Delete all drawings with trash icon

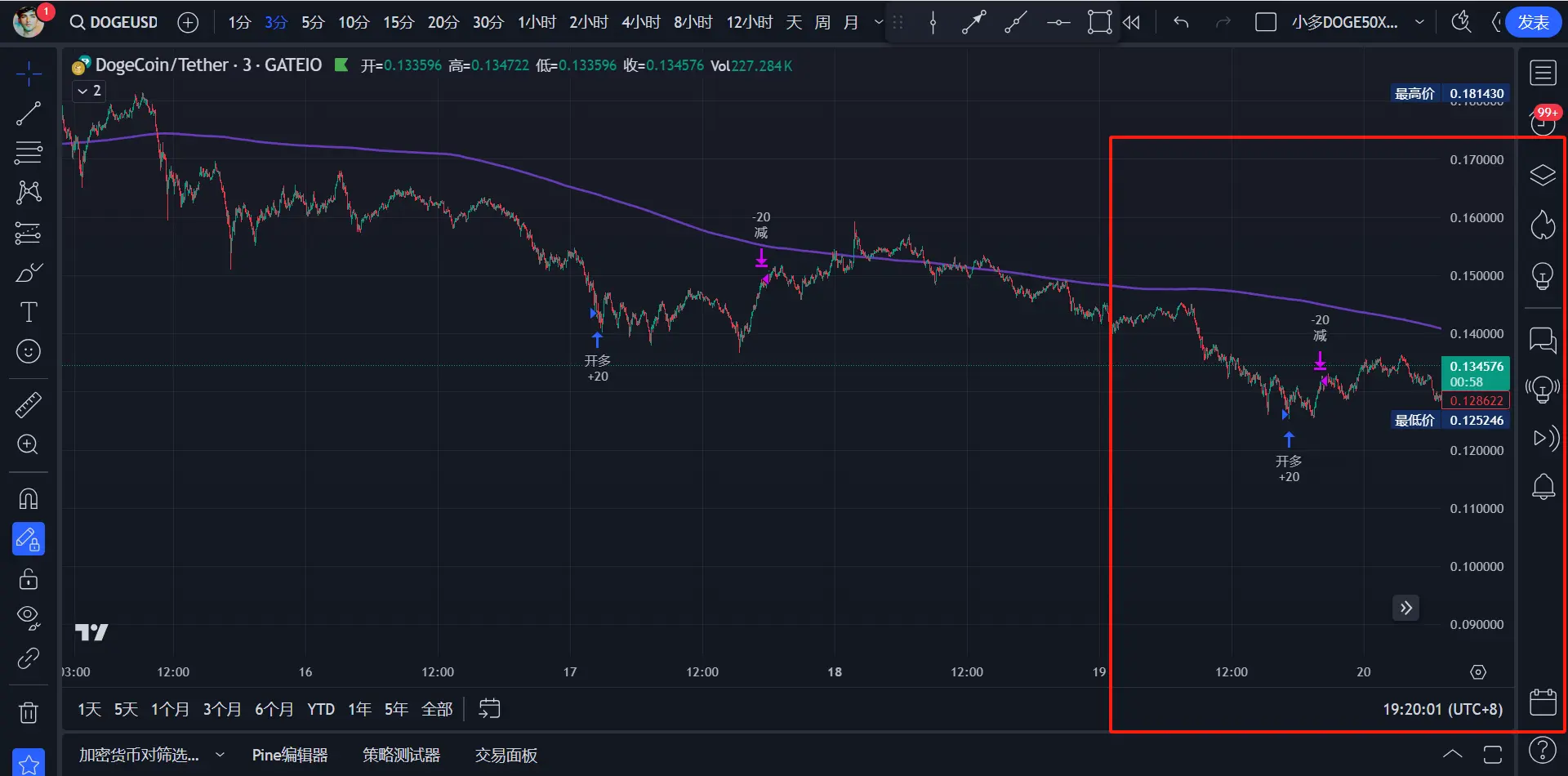pos(29,712)
